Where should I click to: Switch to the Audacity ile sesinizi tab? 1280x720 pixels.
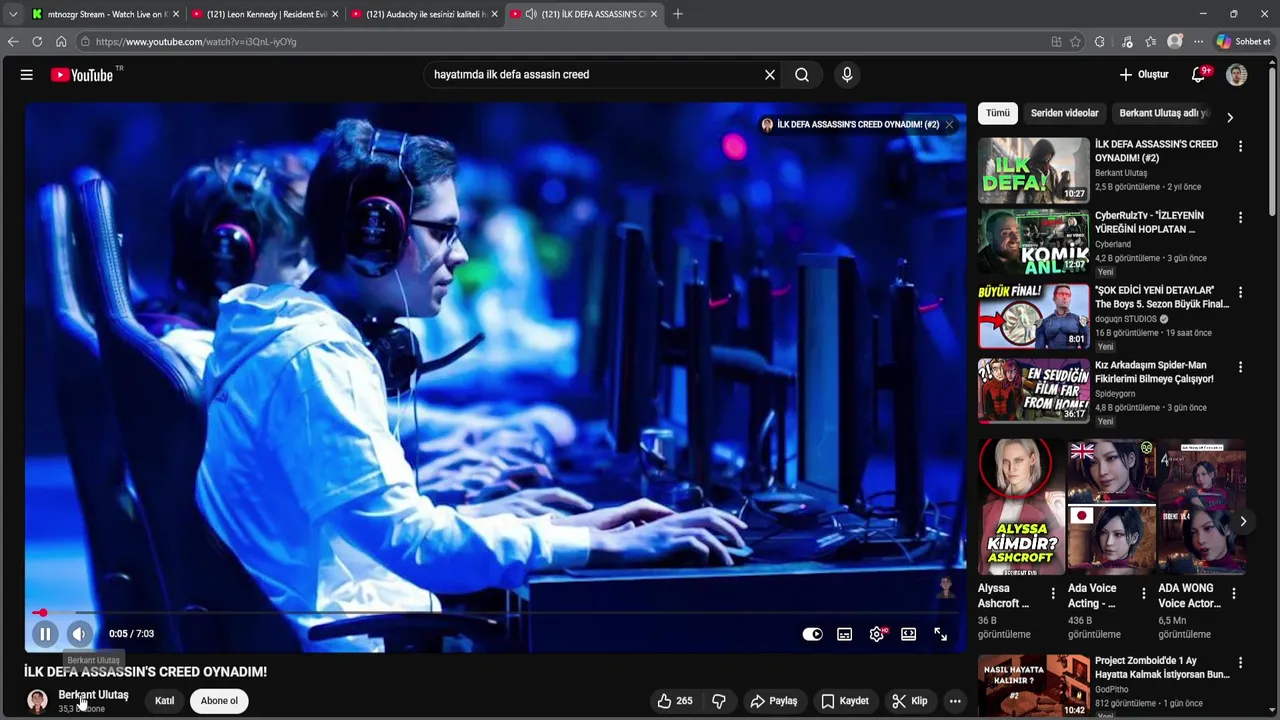click(425, 14)
